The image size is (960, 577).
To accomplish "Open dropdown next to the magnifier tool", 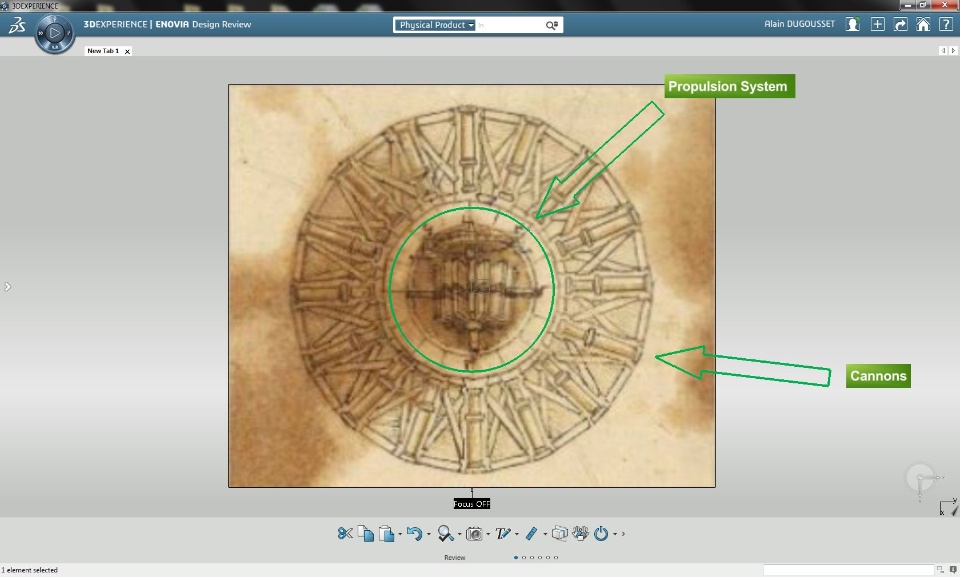I will (x=460, y=534).
